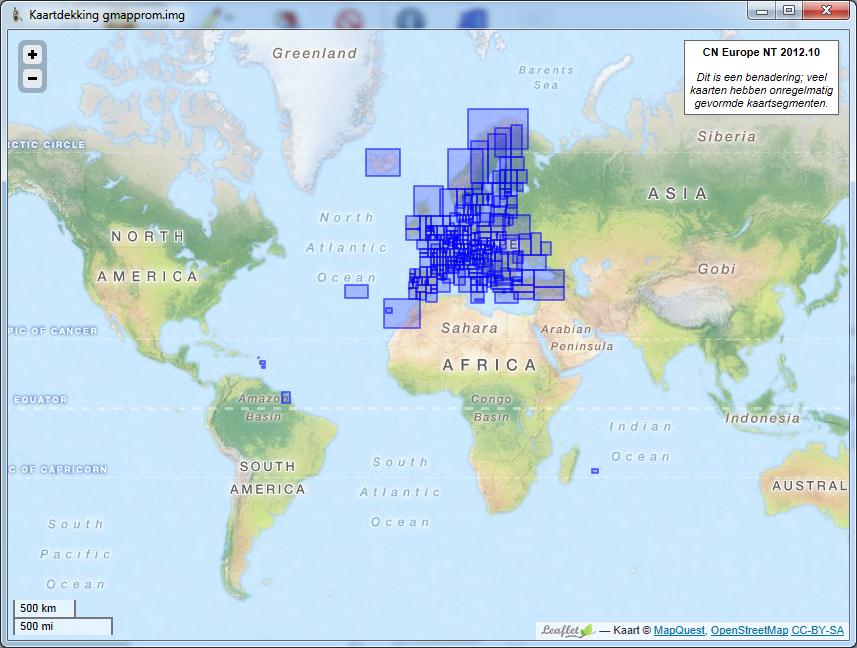Click the application icon in title bar
Viewport: 857px width, 648px height.
16,14
